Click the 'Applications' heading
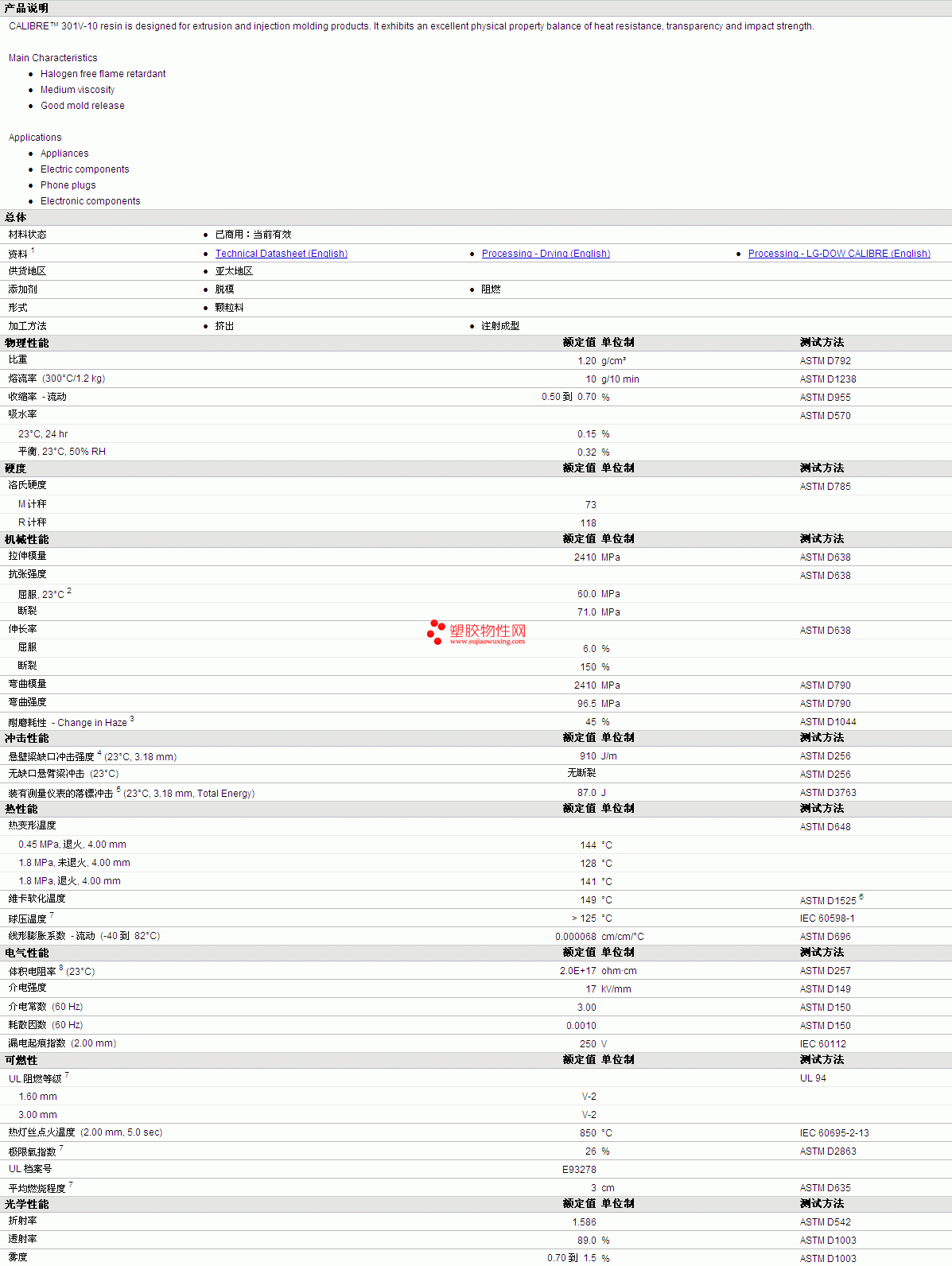This screenshot has width=952, height=1266. click(35, 138)
